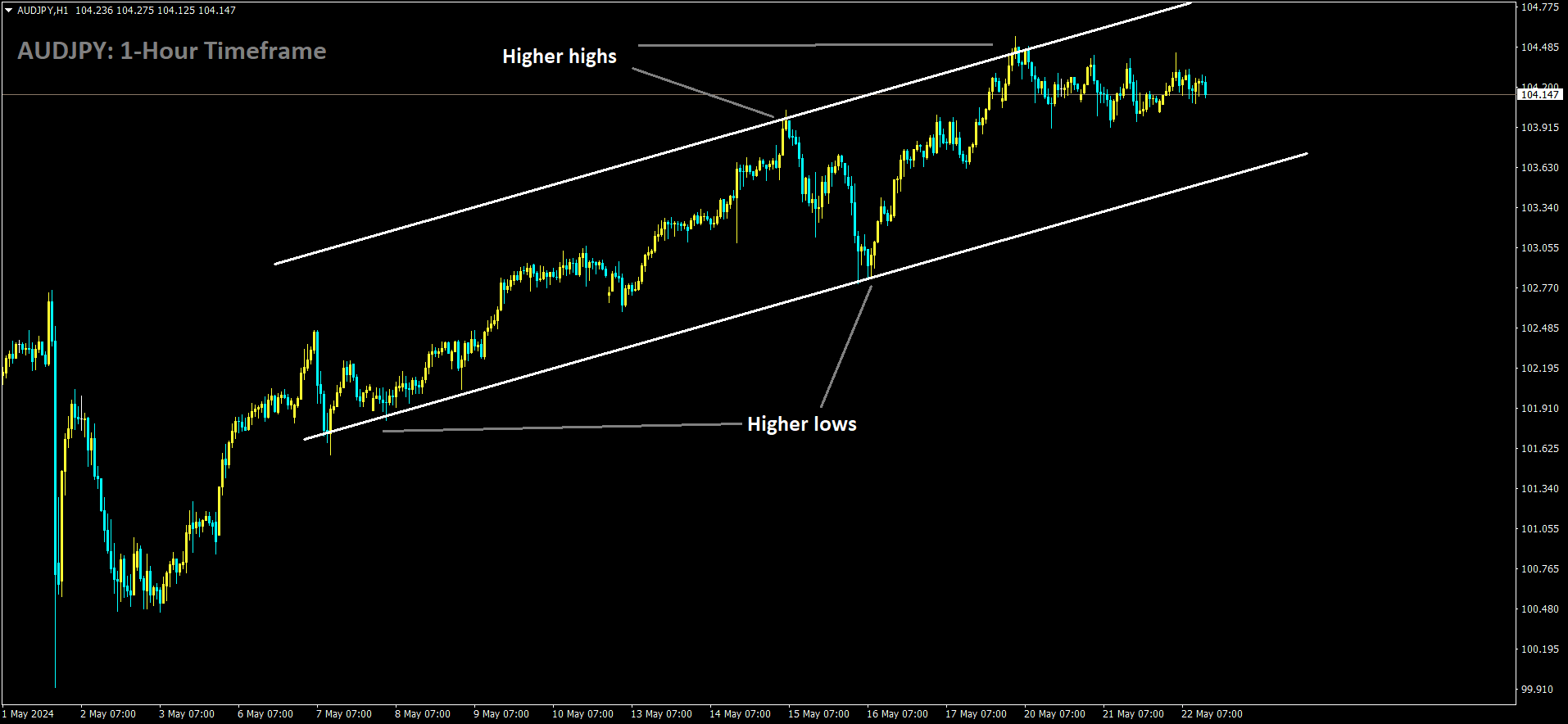Click the 102.195 price scale value

1540,369
